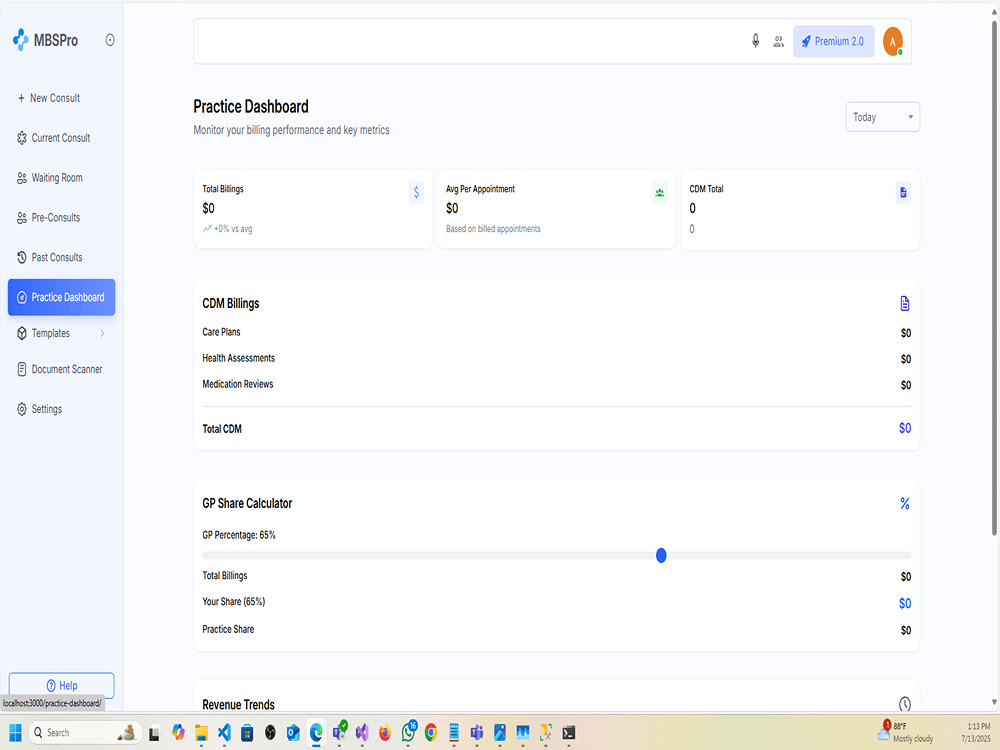
Task: Click the Medication Reviews label
Action: (x=238, y=385)
